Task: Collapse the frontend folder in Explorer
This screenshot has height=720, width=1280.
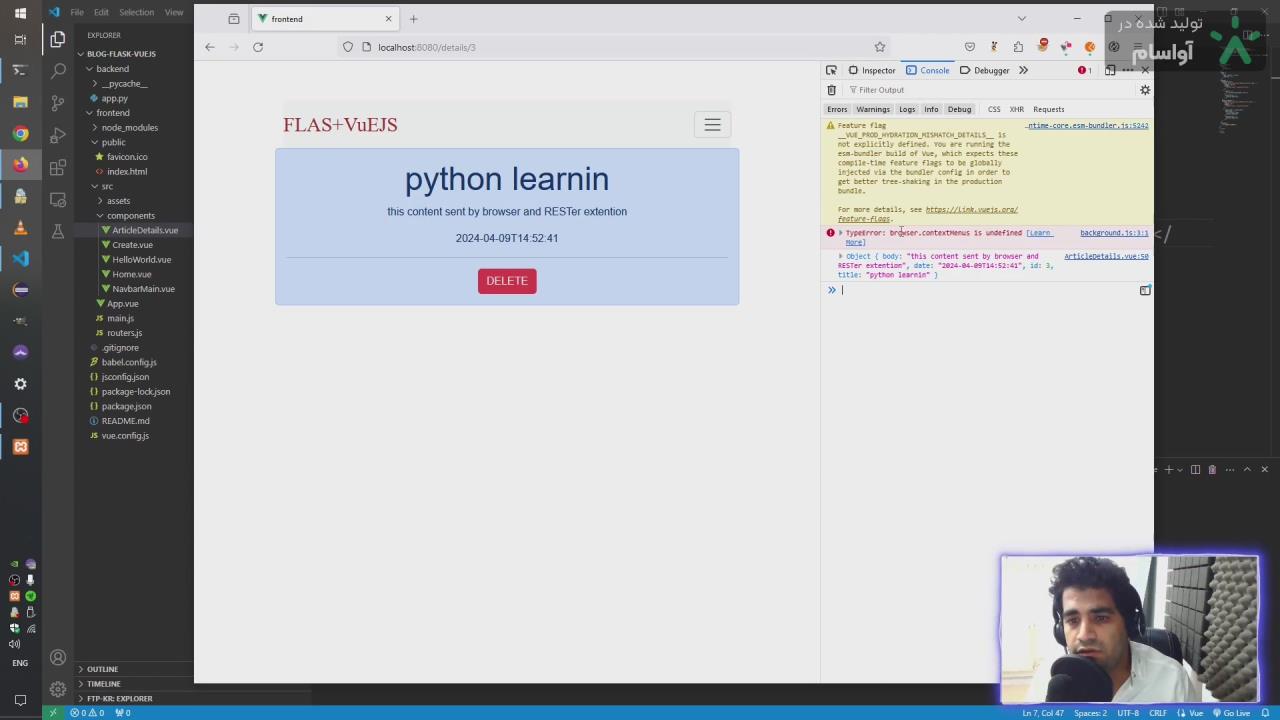Action: pyautogui.click(x=112, y=113)
